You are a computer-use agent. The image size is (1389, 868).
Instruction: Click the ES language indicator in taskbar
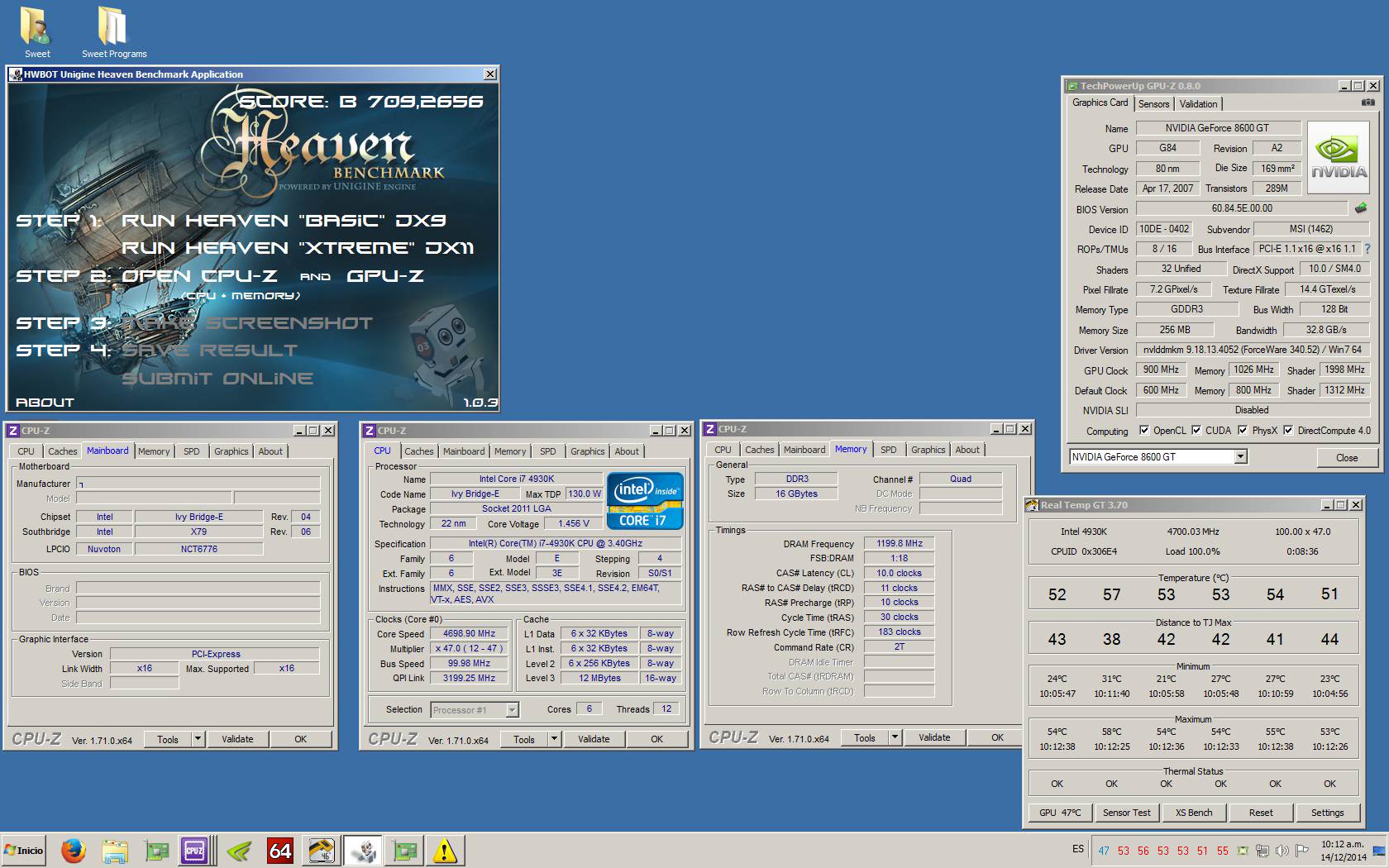[1078, 849]
